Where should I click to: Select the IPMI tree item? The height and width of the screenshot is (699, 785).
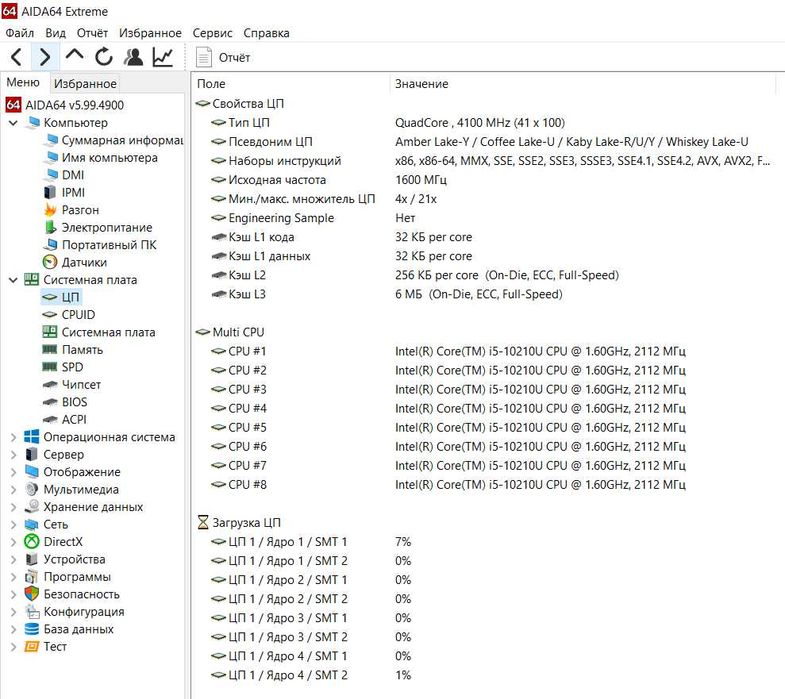coord(64,193)
